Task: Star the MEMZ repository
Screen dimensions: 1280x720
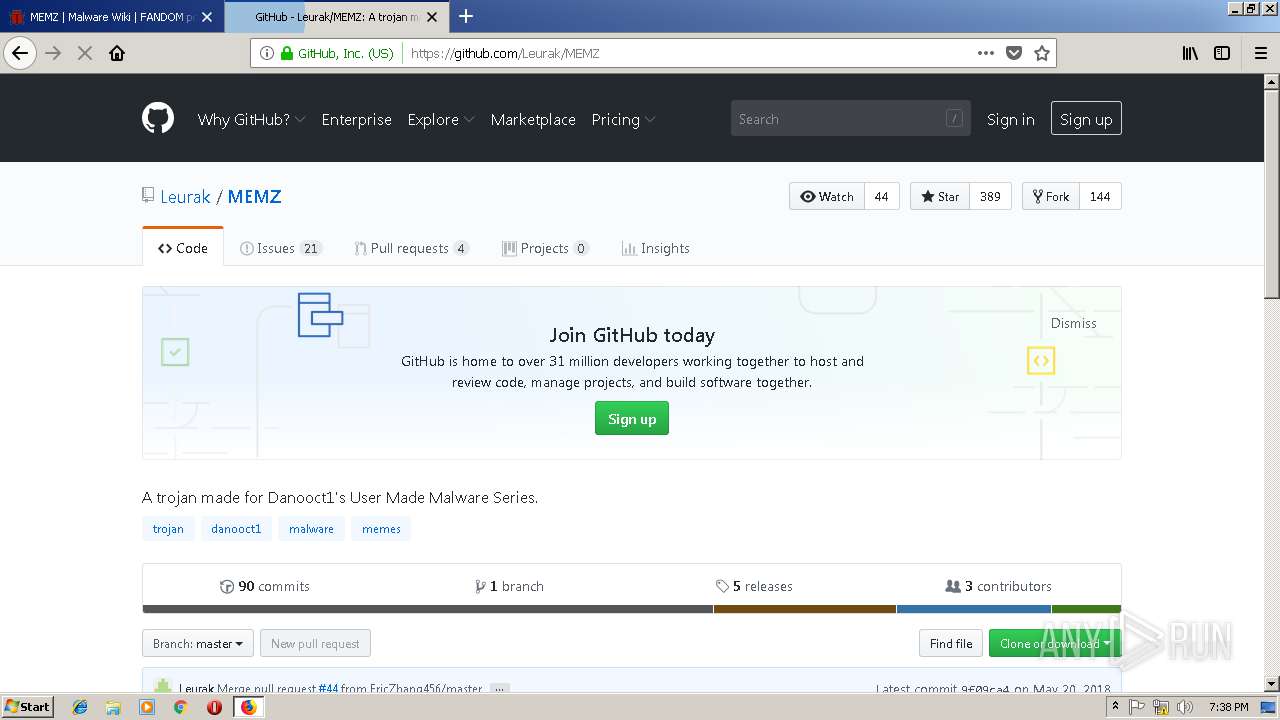Action: click(940, 196)
